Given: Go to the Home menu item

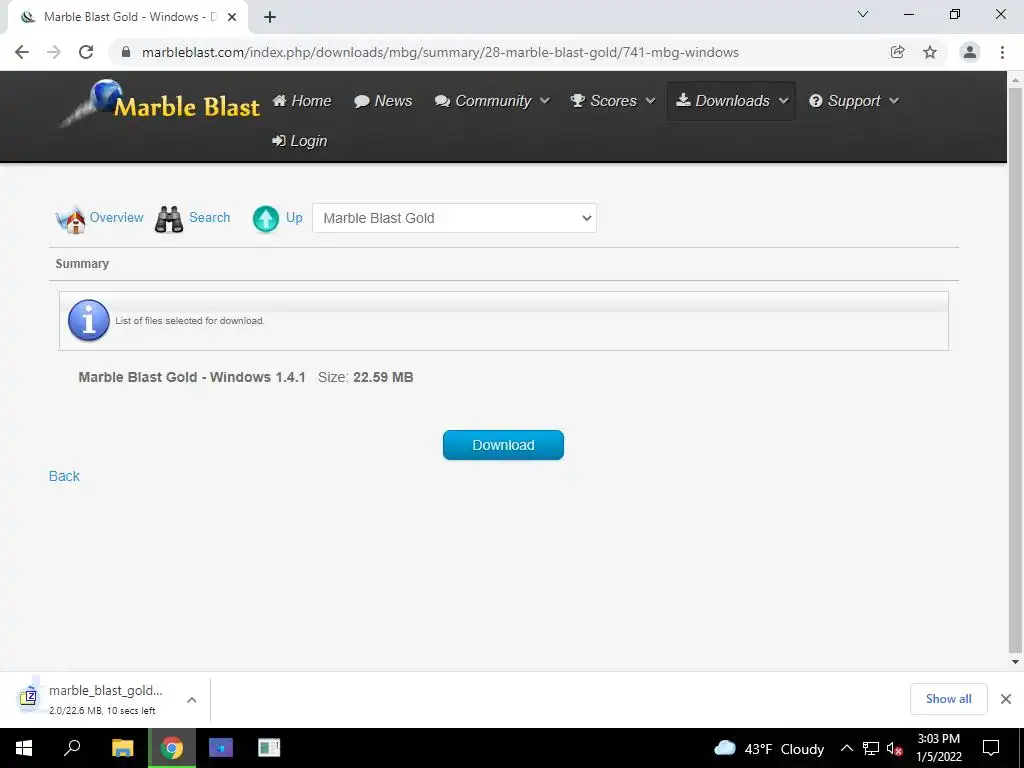Looking at the screenshot, I should tap(302, 101).
